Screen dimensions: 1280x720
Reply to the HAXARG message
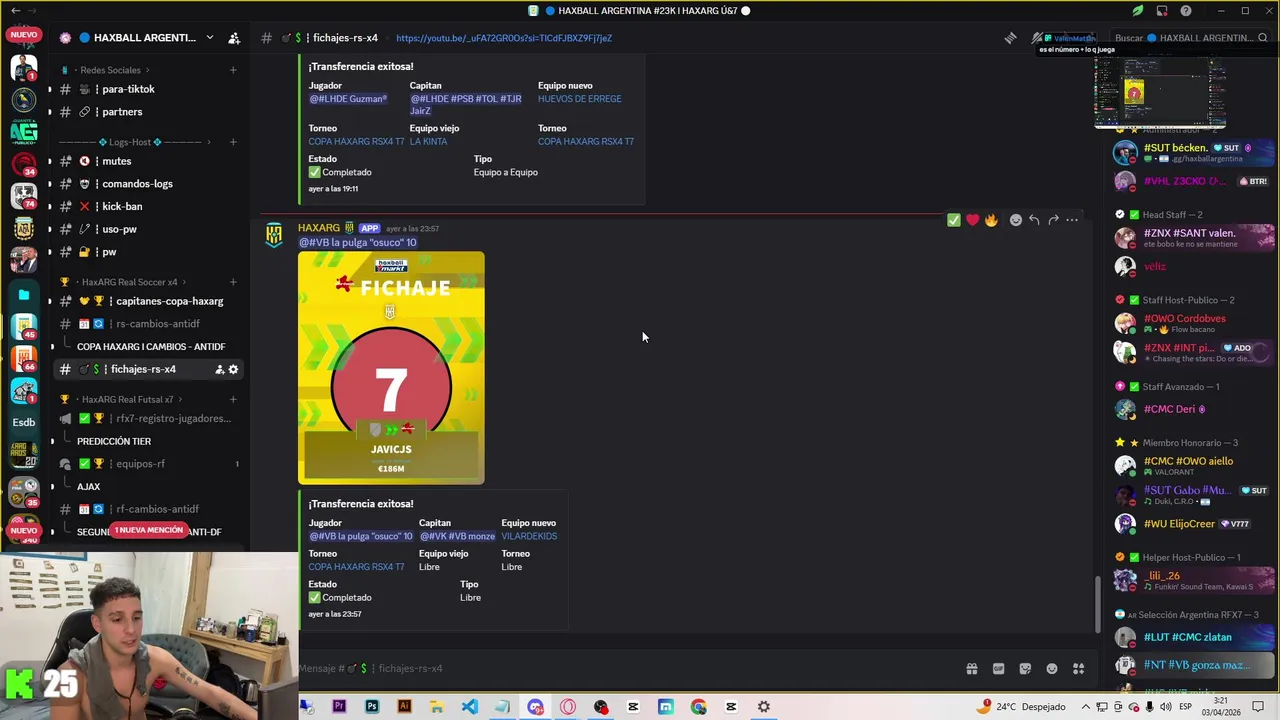click(x=1034, y=220)
